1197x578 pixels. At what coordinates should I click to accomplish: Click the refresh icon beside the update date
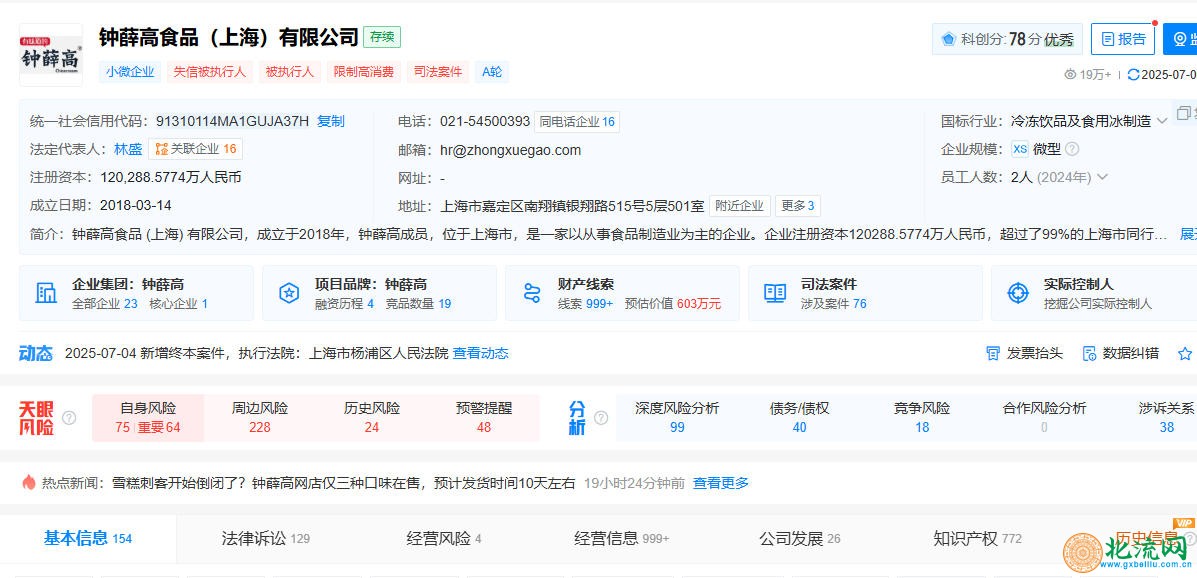pyautogui.click(x=1133, y=74)
